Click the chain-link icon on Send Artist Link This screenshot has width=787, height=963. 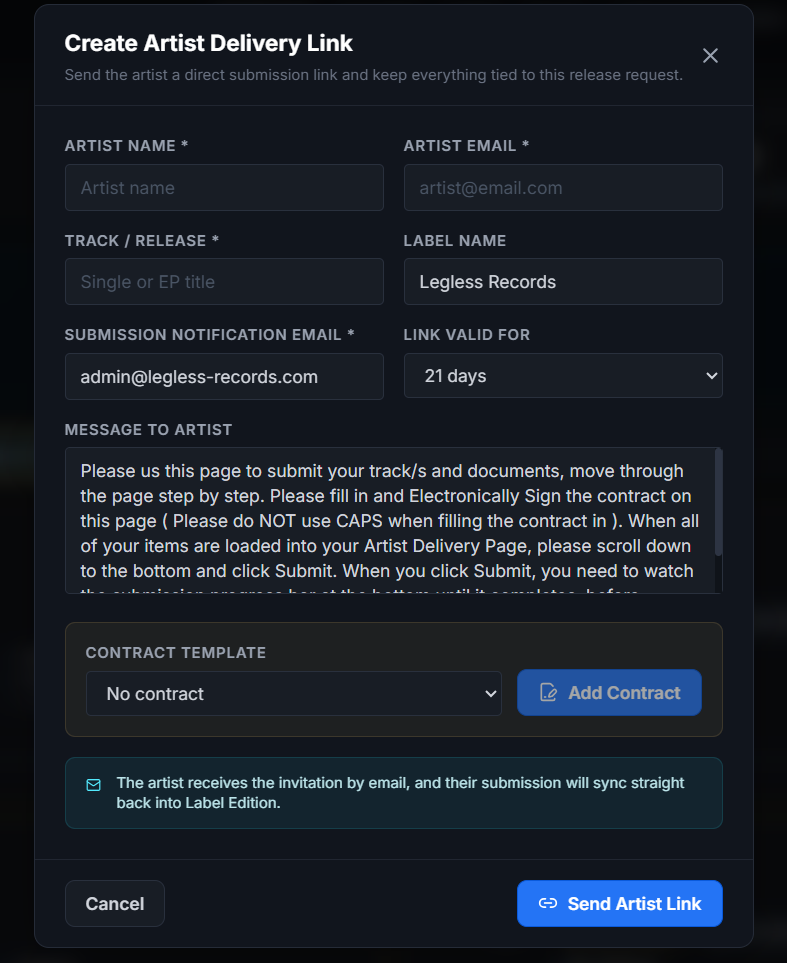pos(548,903)
